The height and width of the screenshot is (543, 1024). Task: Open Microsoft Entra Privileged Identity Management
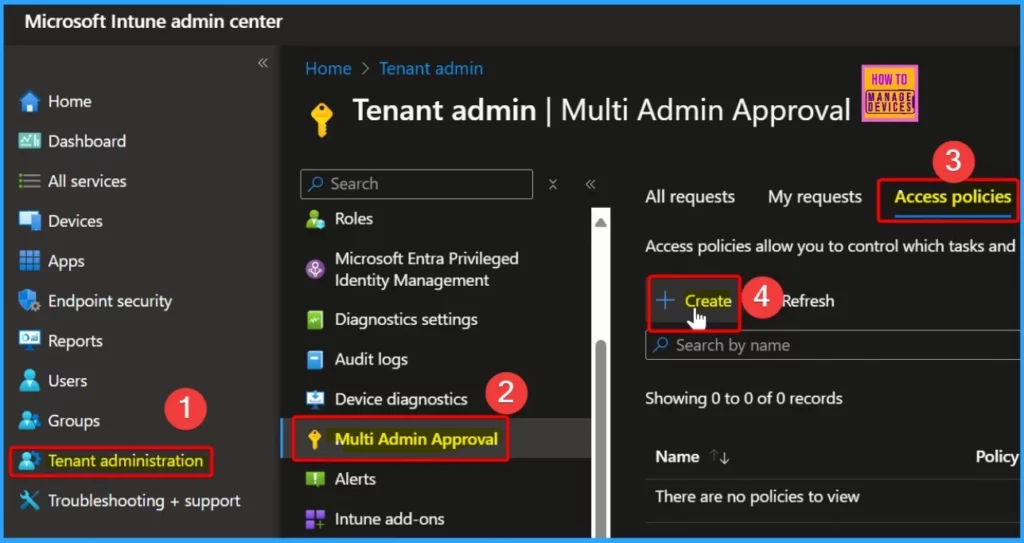426,269
